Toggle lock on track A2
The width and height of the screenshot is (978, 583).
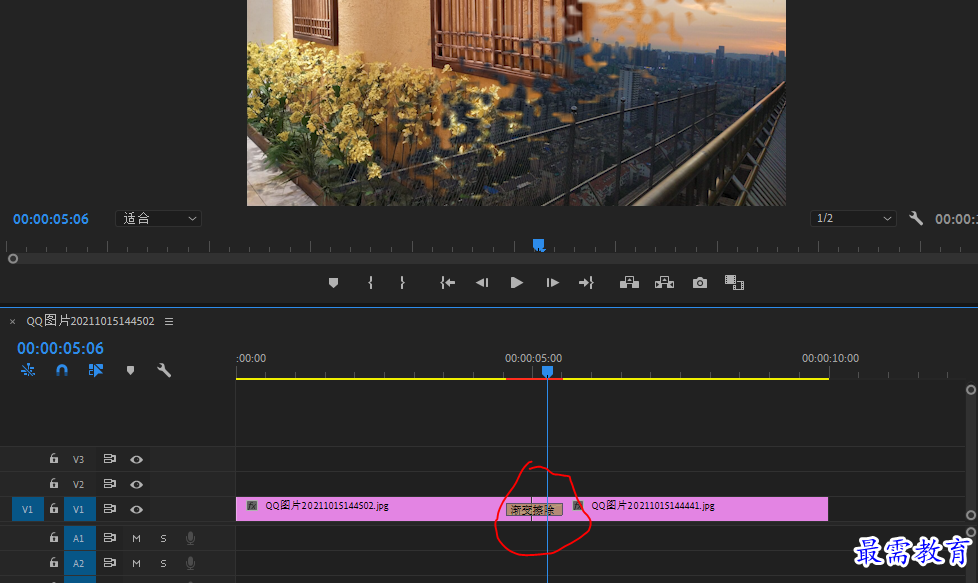click(54, 563)
